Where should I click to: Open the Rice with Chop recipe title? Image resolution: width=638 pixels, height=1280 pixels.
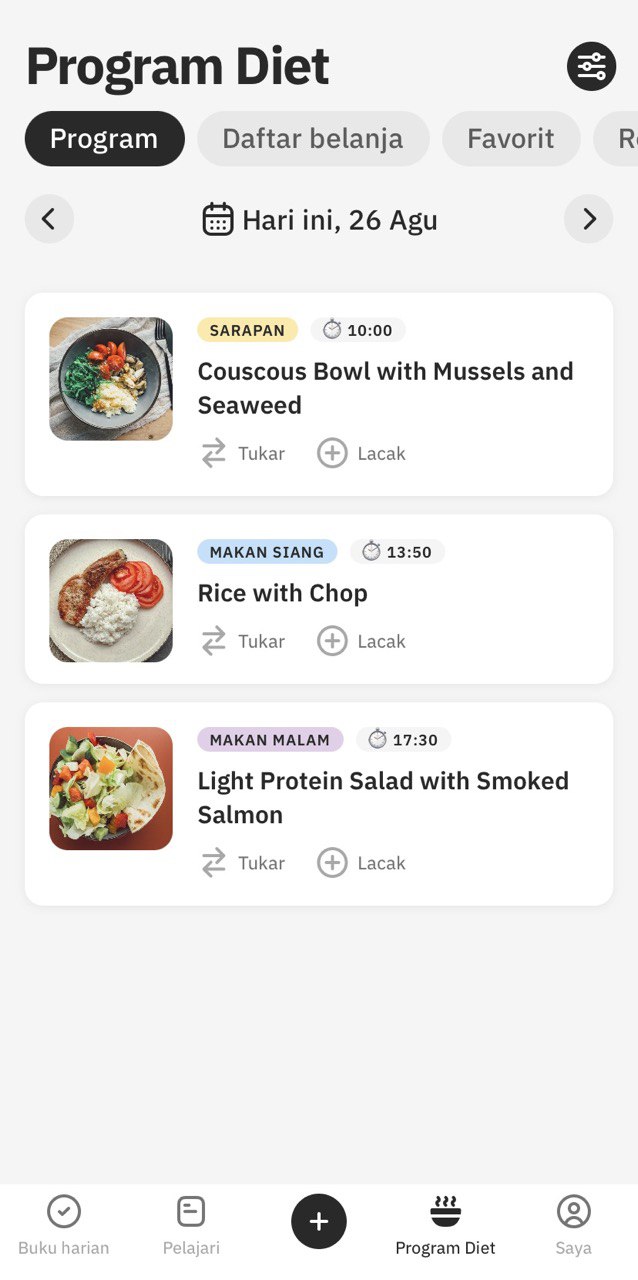(283, 593)
